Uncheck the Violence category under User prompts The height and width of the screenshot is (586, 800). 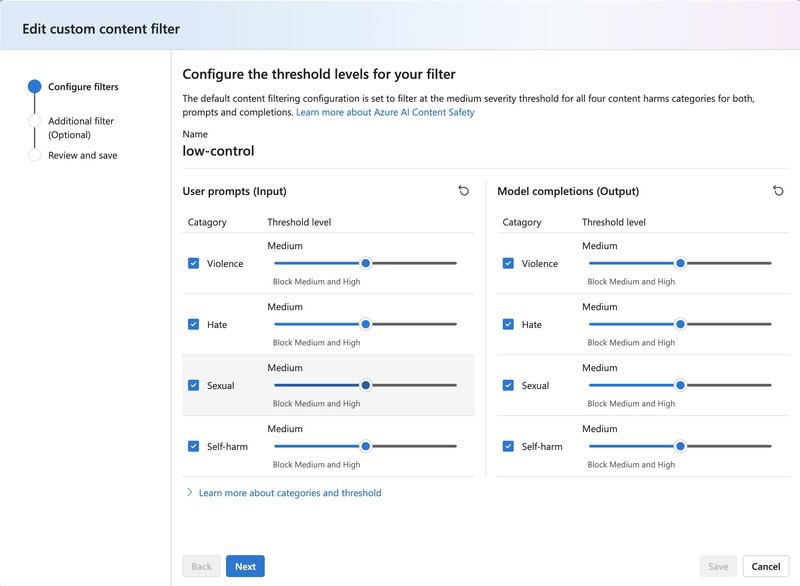click(x=192, y=263)
